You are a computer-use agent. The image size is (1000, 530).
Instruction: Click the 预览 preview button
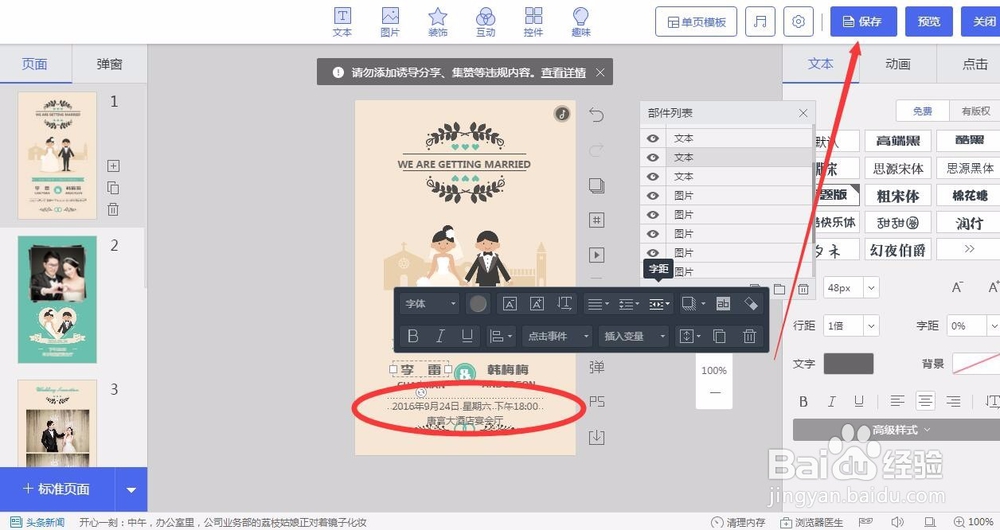(929, 22)
